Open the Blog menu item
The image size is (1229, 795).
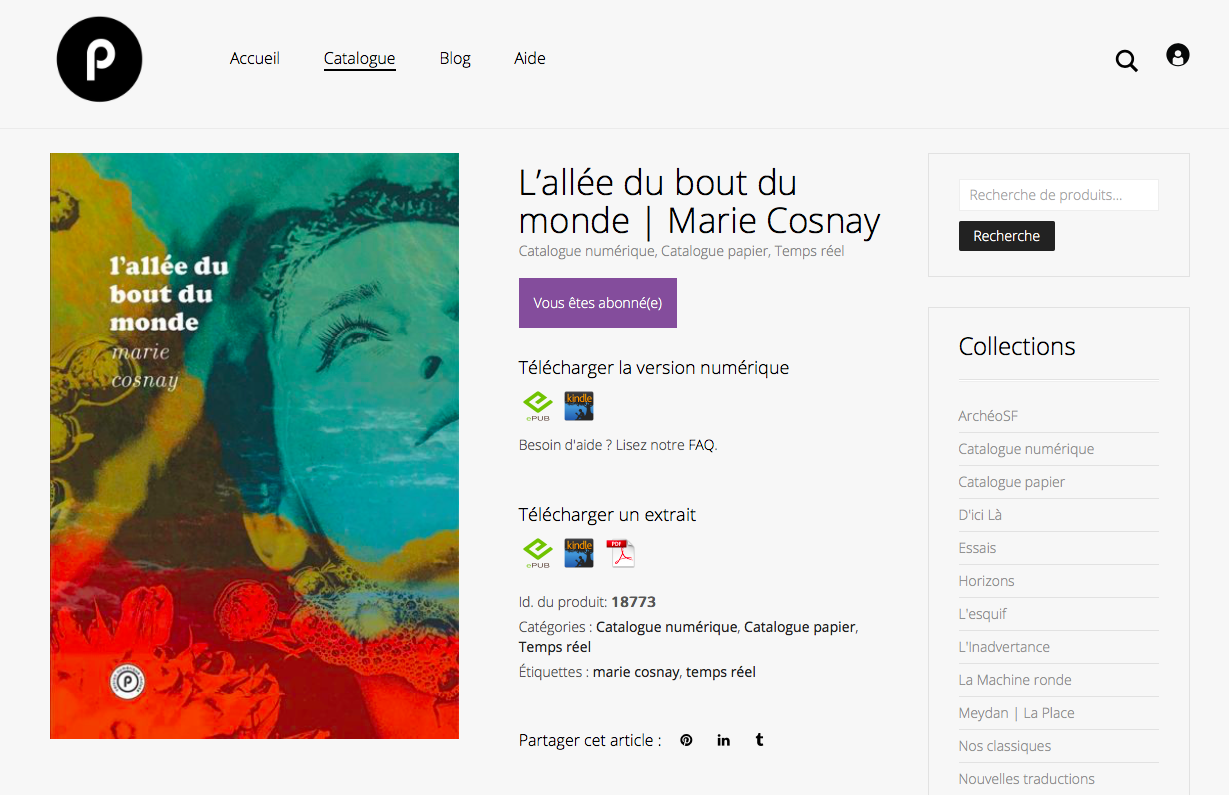455,58
